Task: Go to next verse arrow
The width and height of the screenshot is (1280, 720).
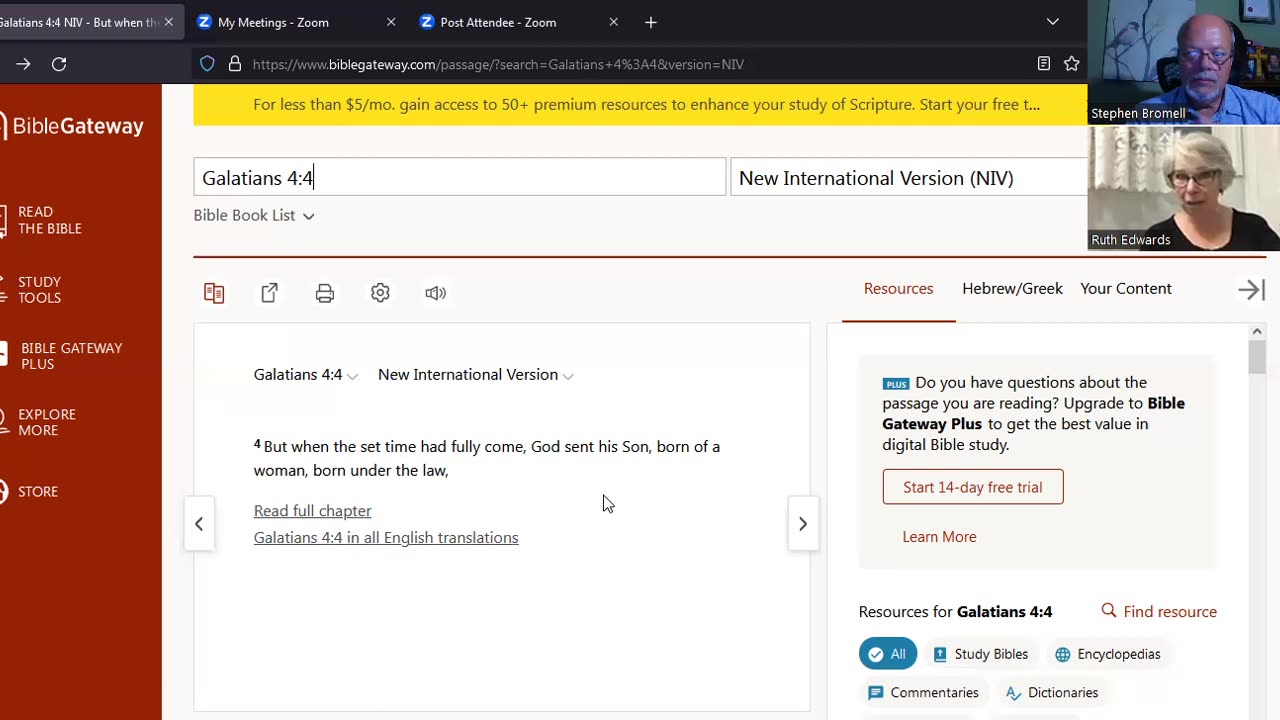Action: [x=803, y=524]
